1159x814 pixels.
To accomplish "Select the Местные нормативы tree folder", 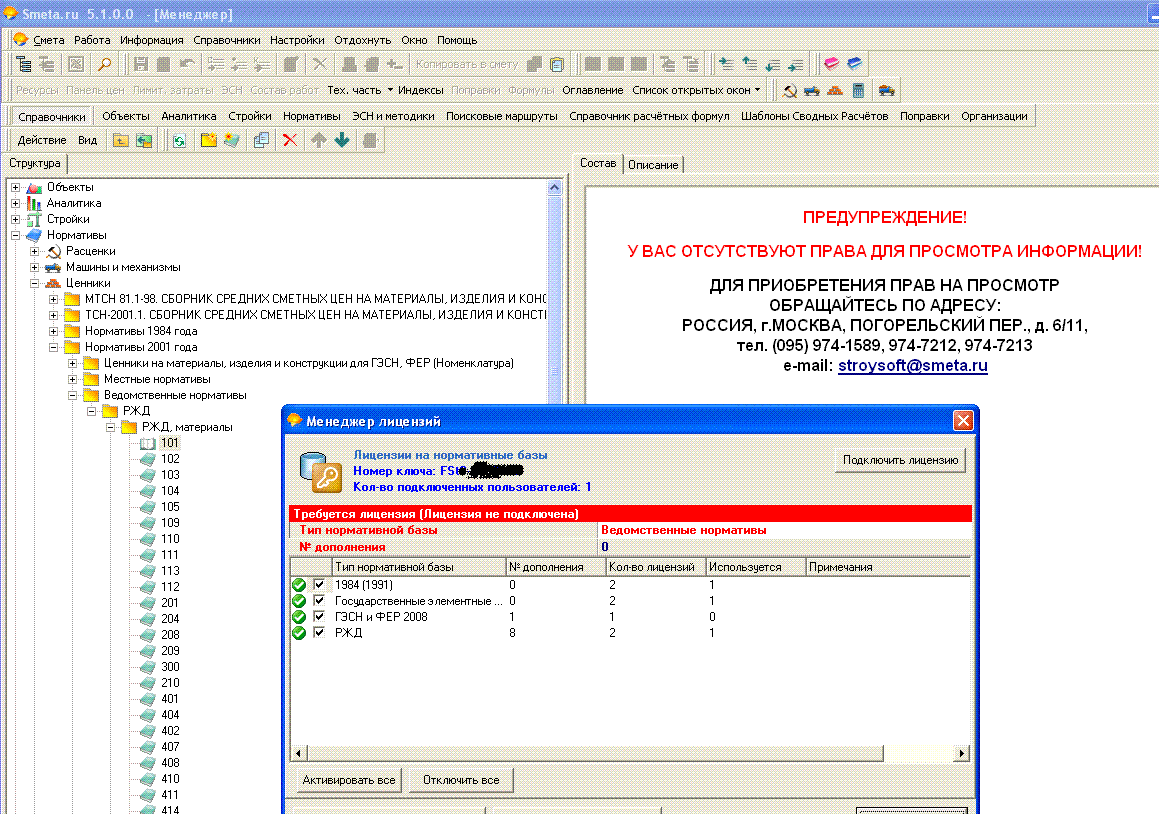I will [157, 379].
